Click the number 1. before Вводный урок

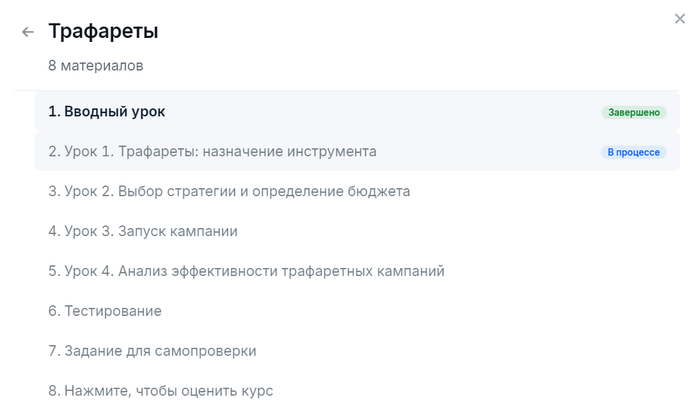pos(54,111)
